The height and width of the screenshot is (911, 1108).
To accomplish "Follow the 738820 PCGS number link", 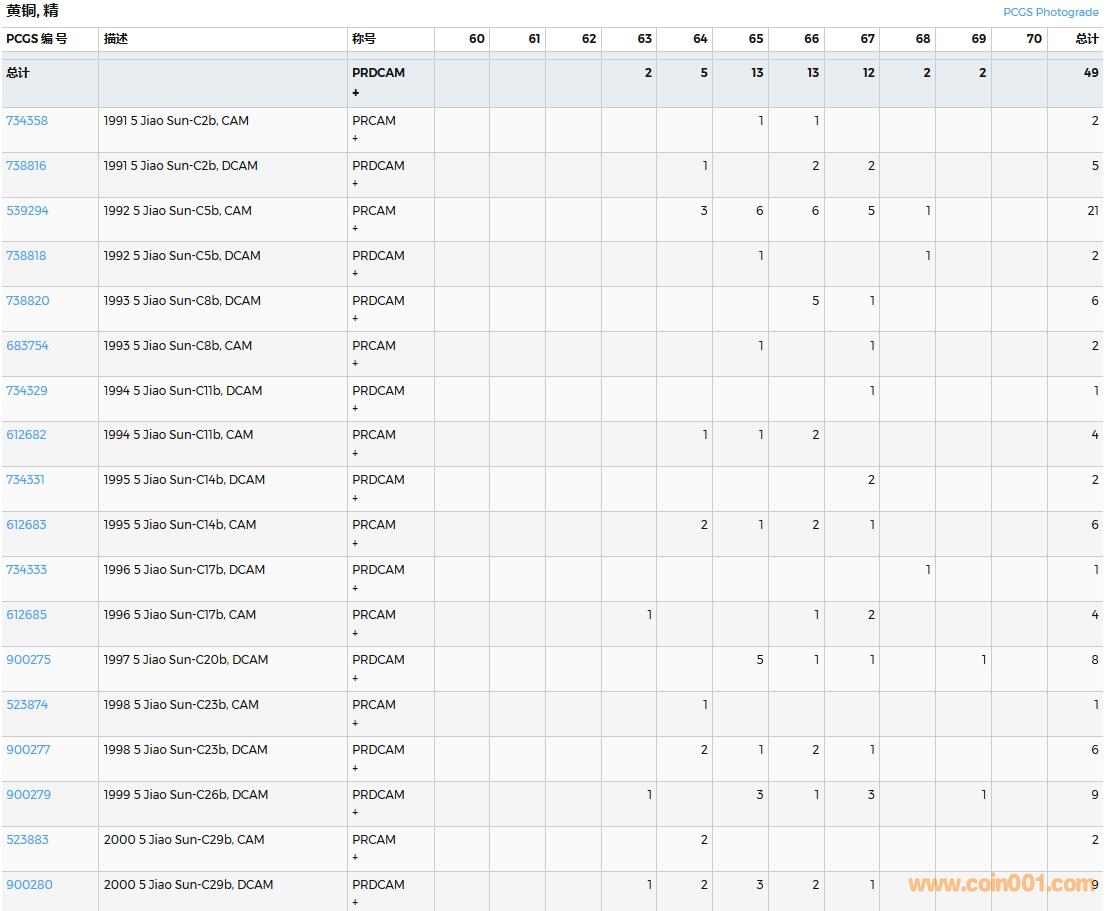I will pyautogui.click(x=27, y=301).
